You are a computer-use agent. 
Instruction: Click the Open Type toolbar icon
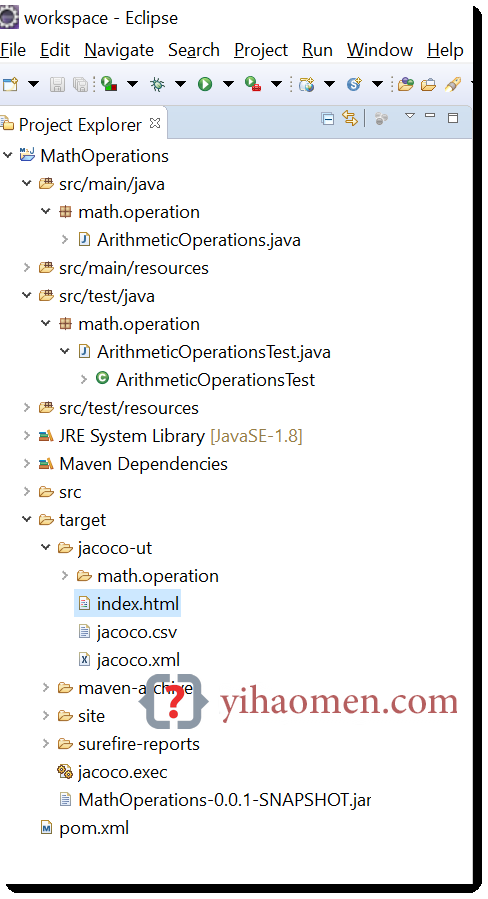pyautogui.click(x=405, y=85)
